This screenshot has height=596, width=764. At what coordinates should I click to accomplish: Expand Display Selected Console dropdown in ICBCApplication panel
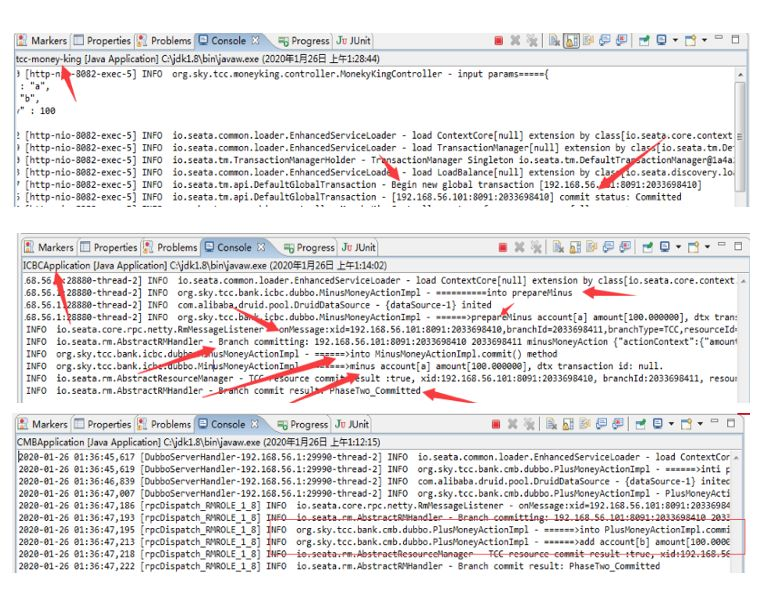[x=678, y=247]
